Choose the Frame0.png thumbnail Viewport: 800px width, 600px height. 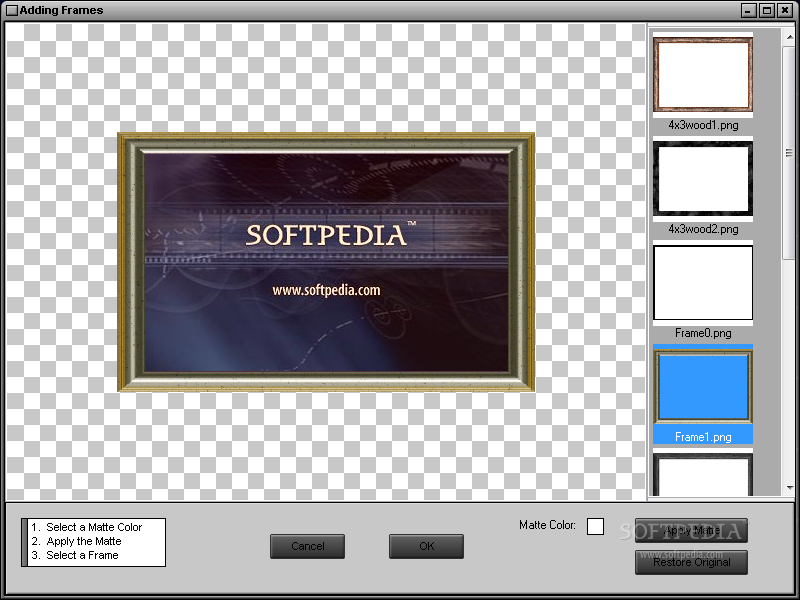[703, 282]
